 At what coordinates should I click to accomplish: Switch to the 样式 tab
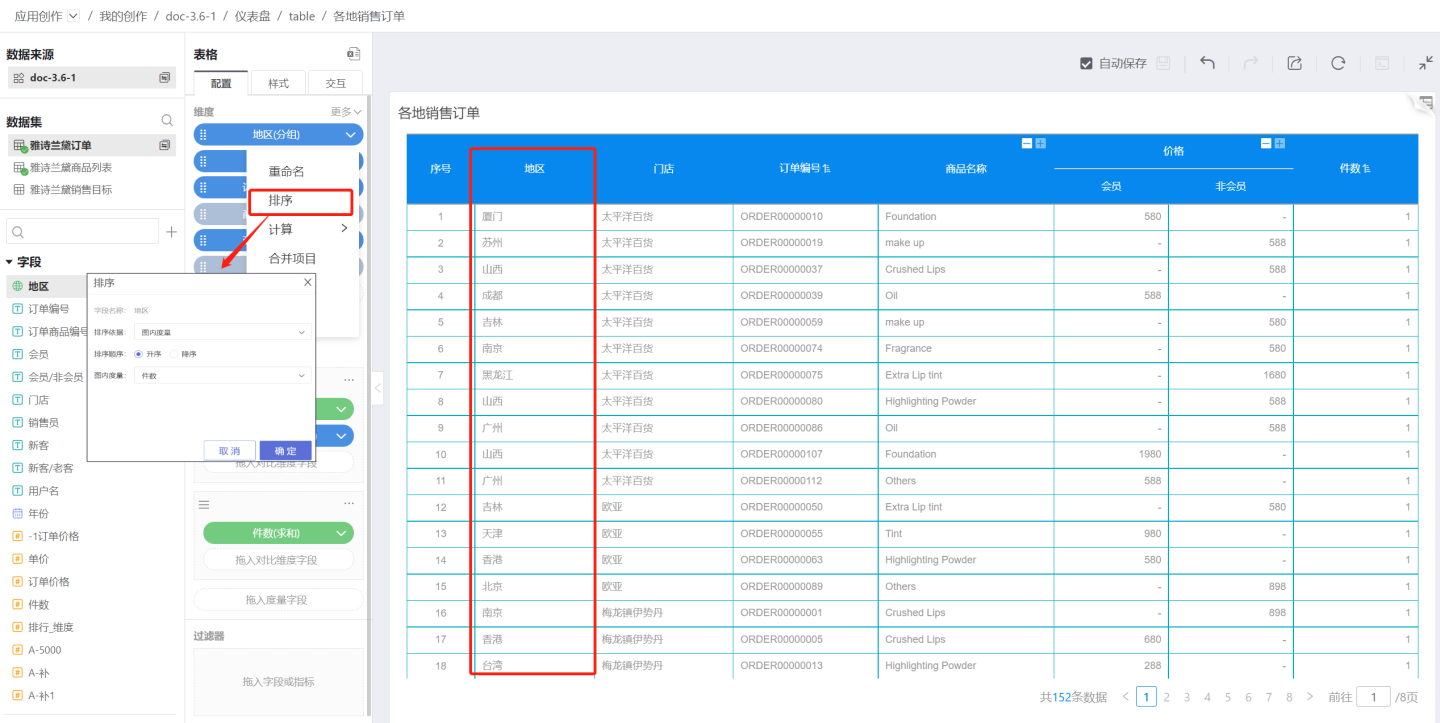[x=278, y=83]
